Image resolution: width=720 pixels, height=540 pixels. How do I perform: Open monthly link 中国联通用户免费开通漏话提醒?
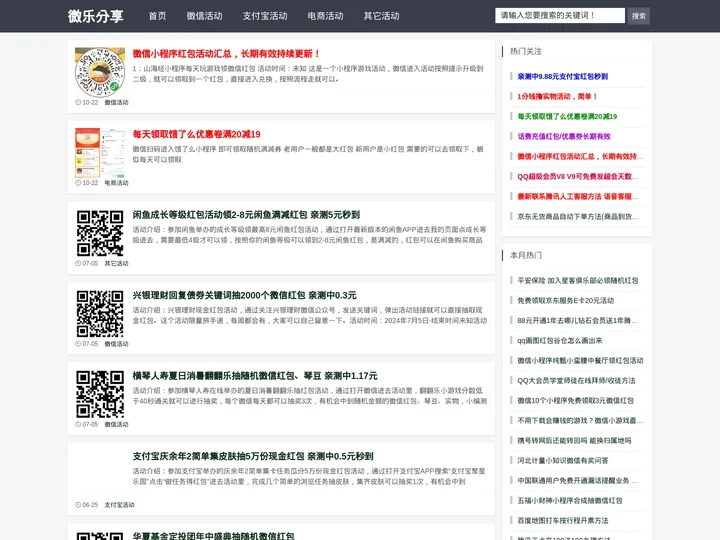pyautogui.click(x=578, y=480)
